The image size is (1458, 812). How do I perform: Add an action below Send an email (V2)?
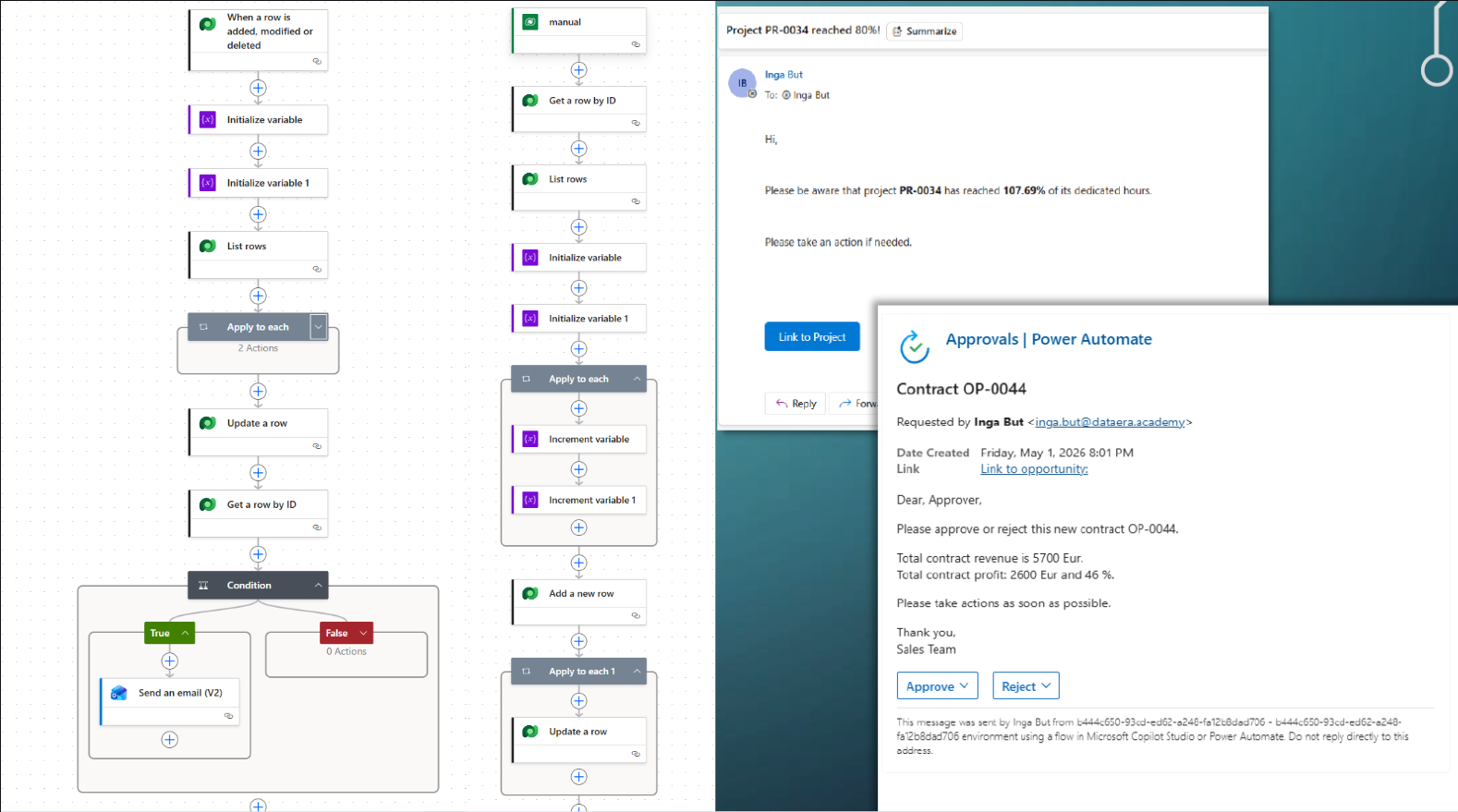[x=169, y=739]
